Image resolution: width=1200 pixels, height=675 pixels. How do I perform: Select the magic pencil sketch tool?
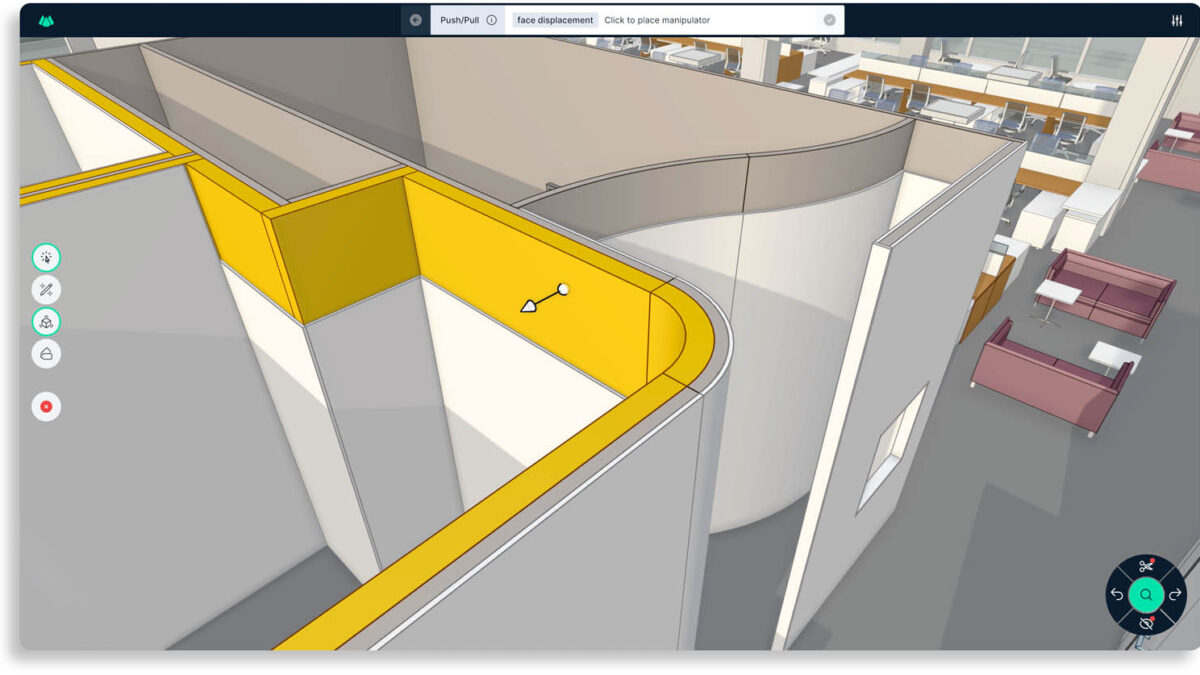point(46,290)
